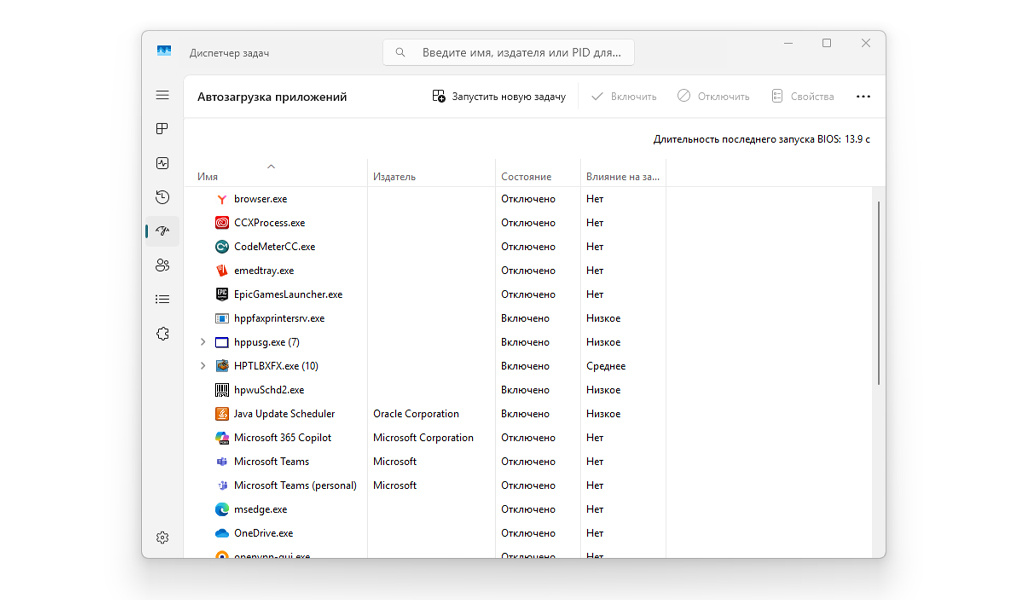
Task: Click the CCXProcess.exe Creative Cloud icon
Action: click(x=222, y=223)
